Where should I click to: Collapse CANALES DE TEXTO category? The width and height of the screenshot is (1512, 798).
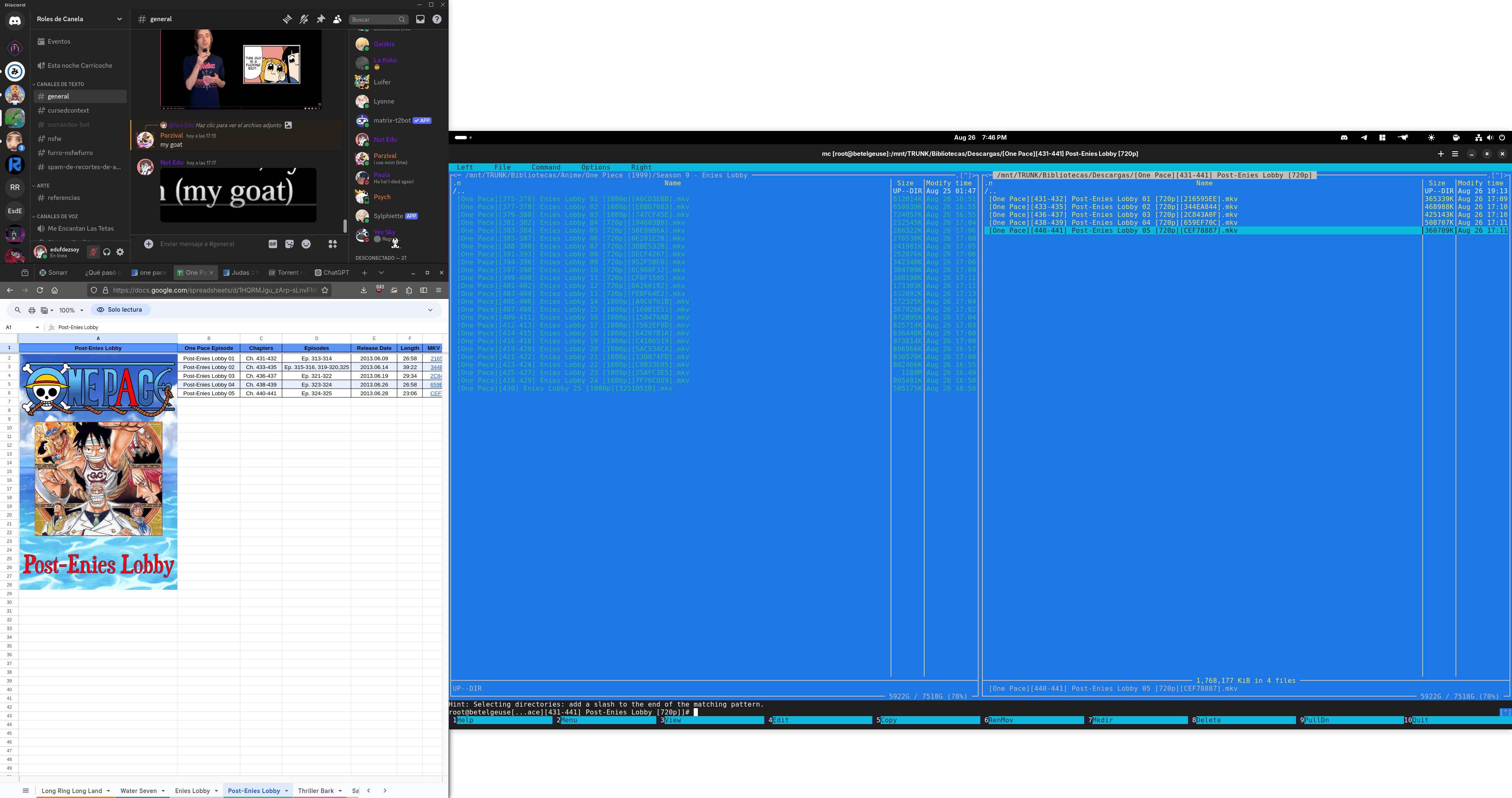tap(60, 84)
